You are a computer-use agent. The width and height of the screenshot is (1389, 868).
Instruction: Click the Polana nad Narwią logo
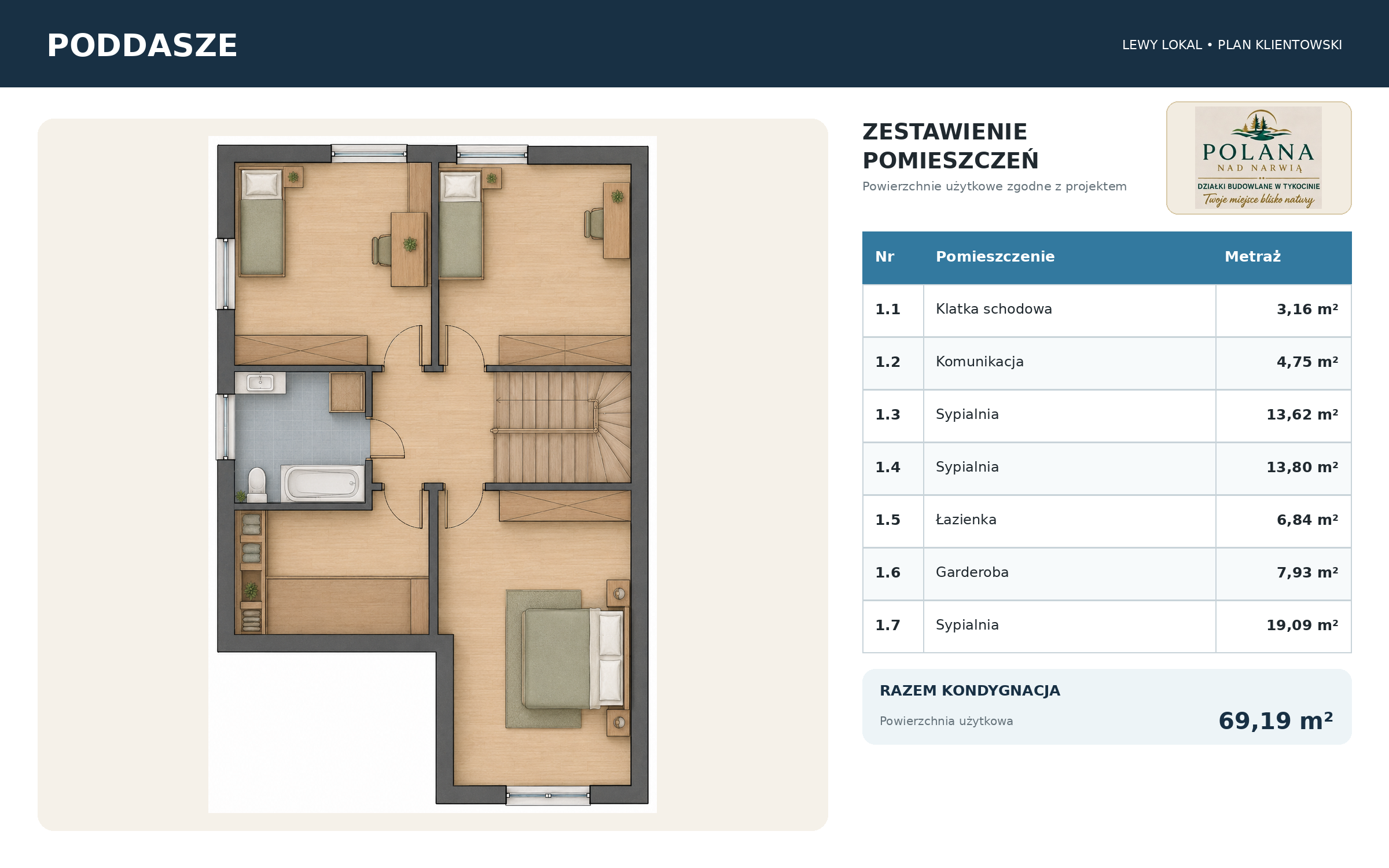click(1259, 158)
